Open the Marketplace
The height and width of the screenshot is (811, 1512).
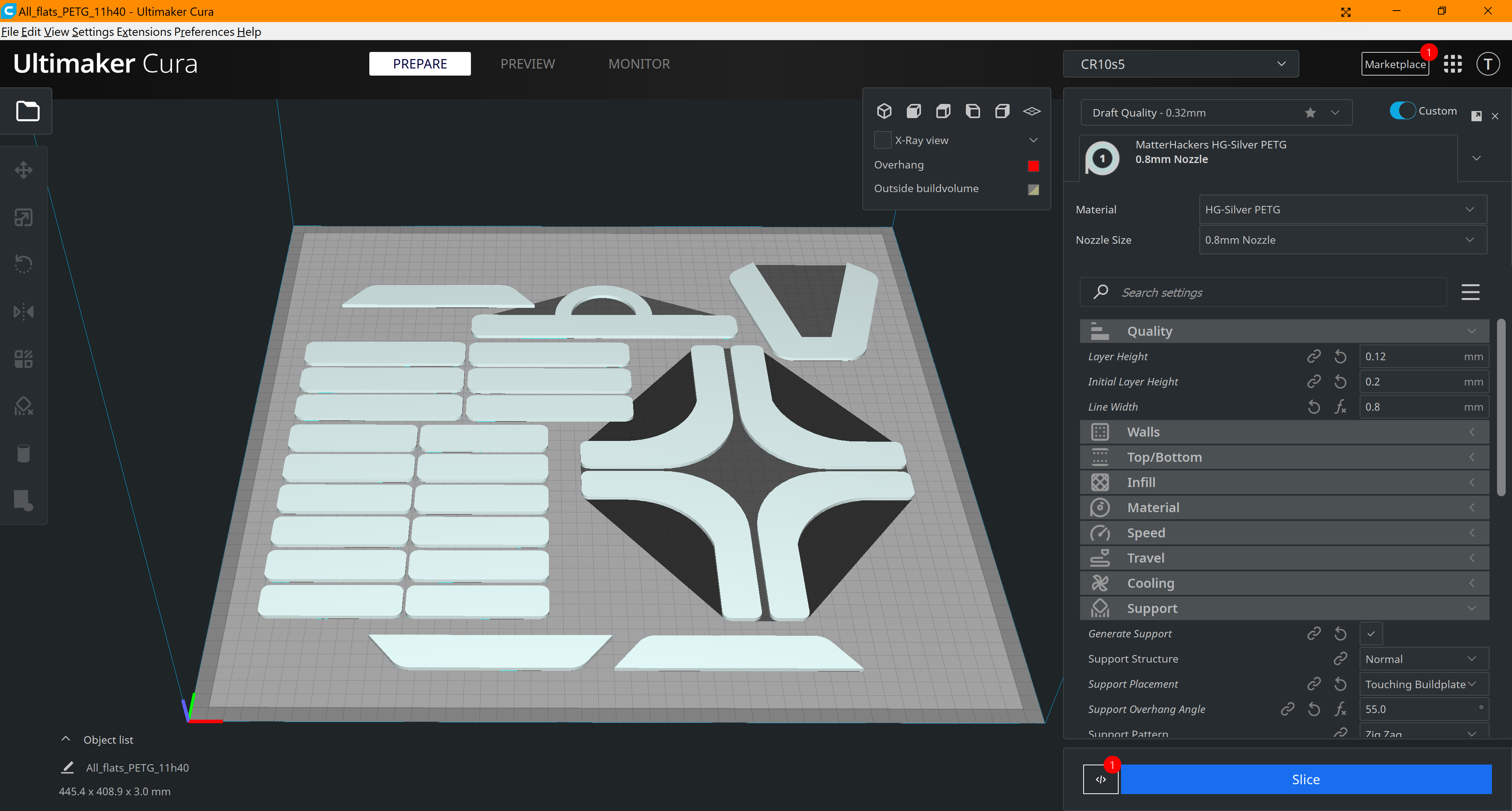(x=1395, y=64)
